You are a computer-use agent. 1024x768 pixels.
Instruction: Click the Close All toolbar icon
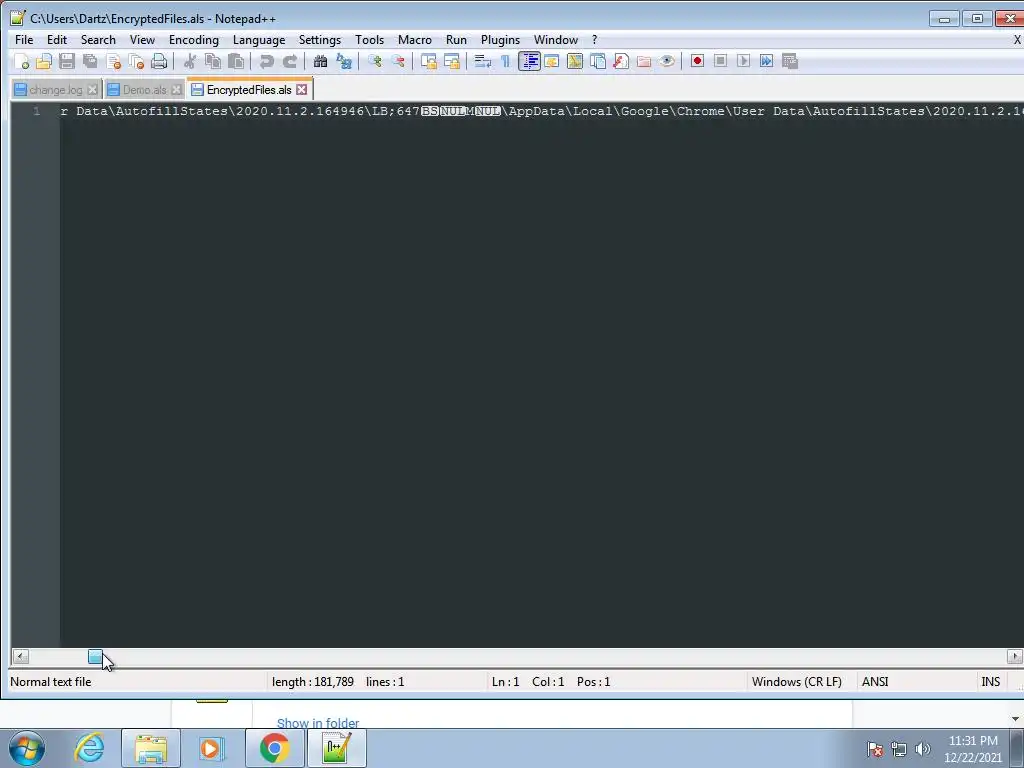tap(136, 61)
